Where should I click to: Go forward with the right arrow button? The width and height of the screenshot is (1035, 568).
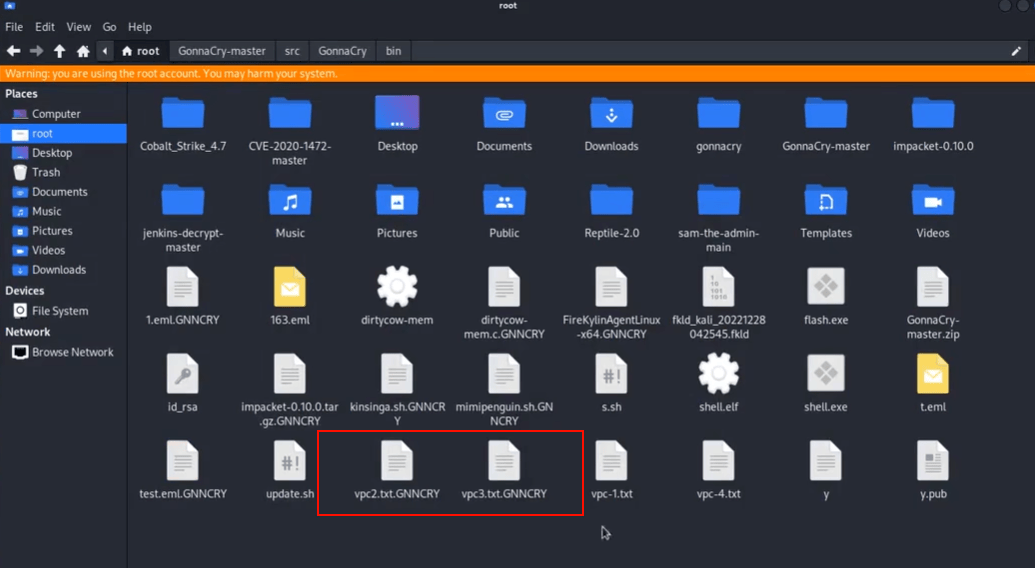click(x=36, y=51)
